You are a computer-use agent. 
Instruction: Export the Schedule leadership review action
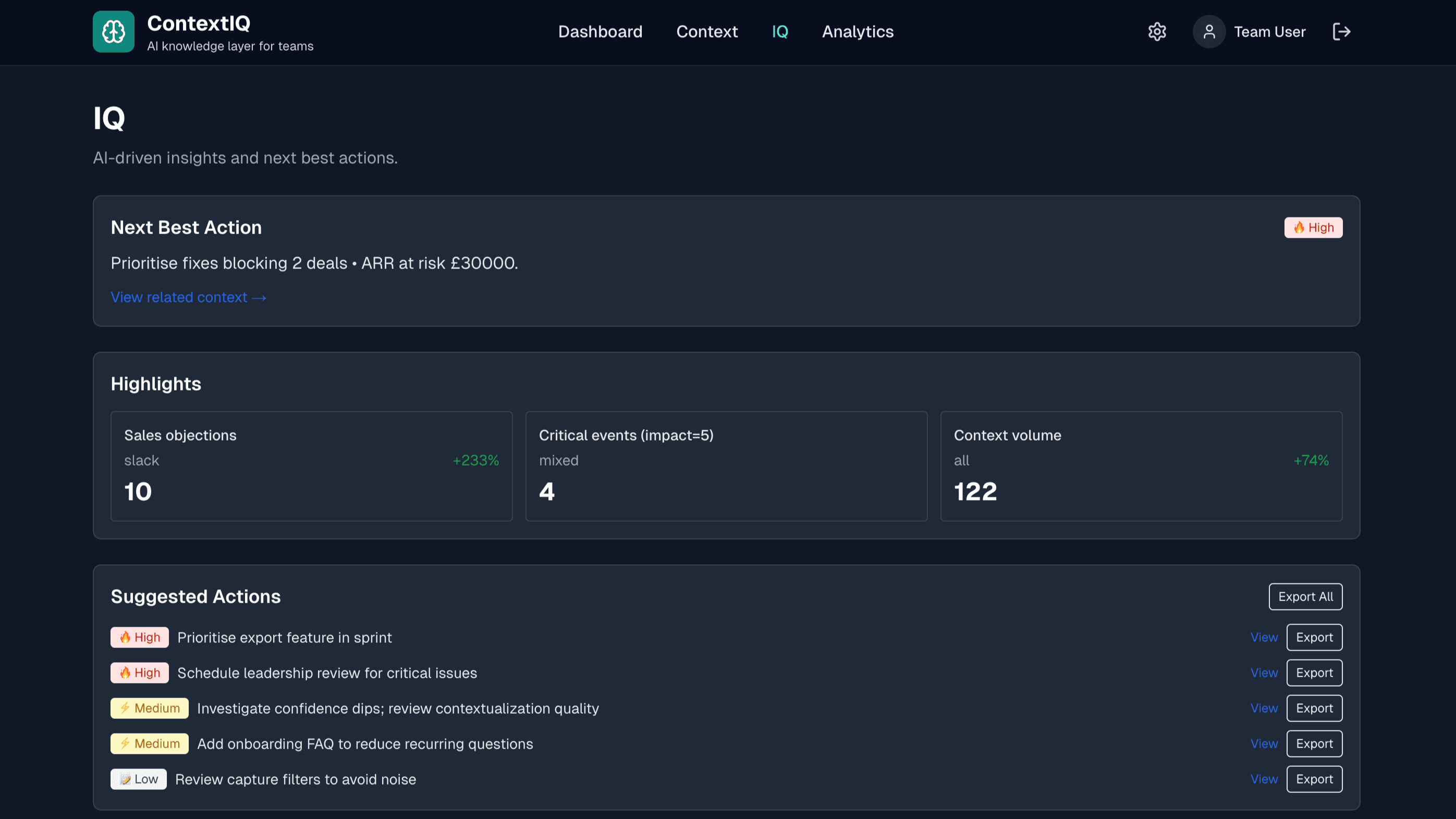(1314, 673)
